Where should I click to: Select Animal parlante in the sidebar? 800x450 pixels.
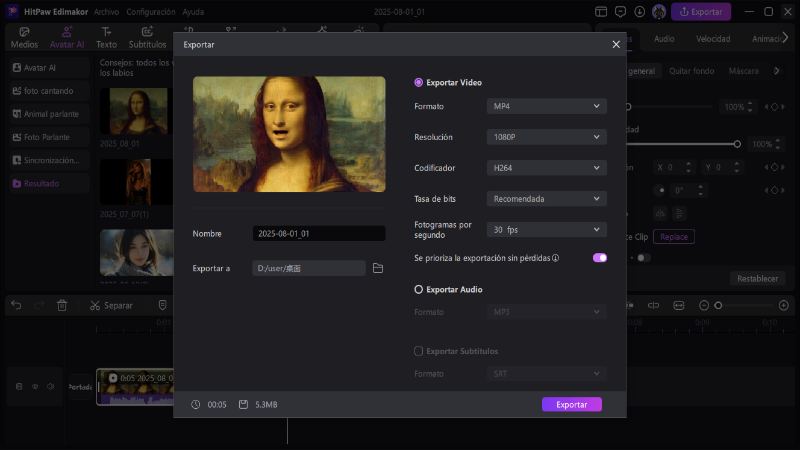coord(49,114)
